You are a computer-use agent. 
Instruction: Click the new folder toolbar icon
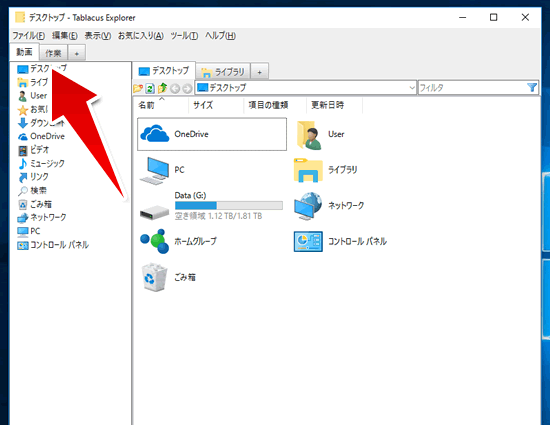pyautogui.click(x=138, y=88)
